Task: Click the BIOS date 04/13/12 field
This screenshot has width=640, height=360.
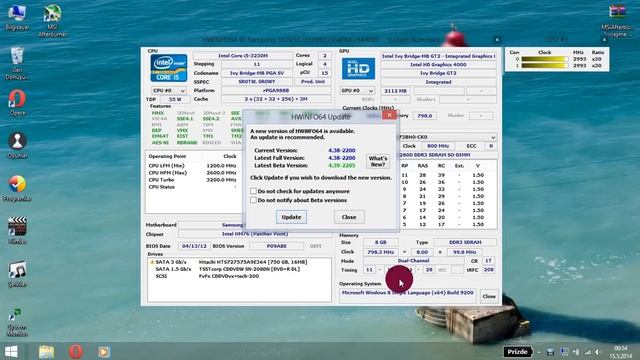Action: point(194,246)
